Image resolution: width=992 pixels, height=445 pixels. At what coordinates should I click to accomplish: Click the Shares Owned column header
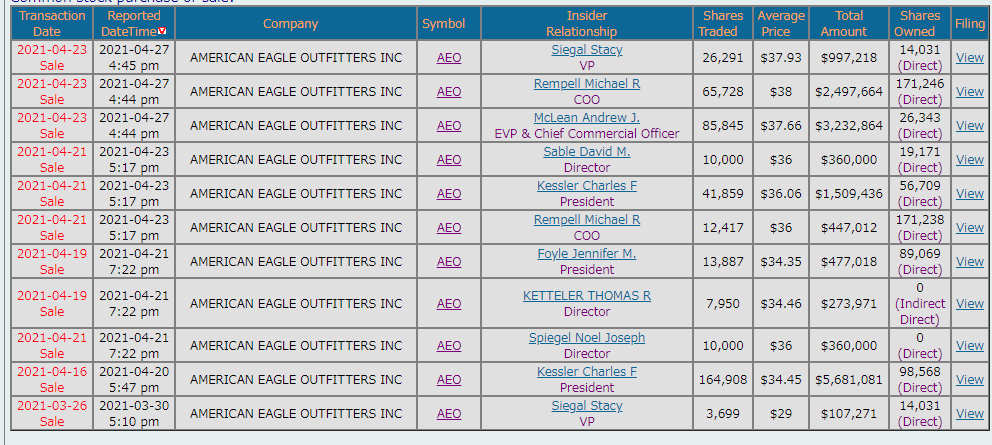pos(919,23)
